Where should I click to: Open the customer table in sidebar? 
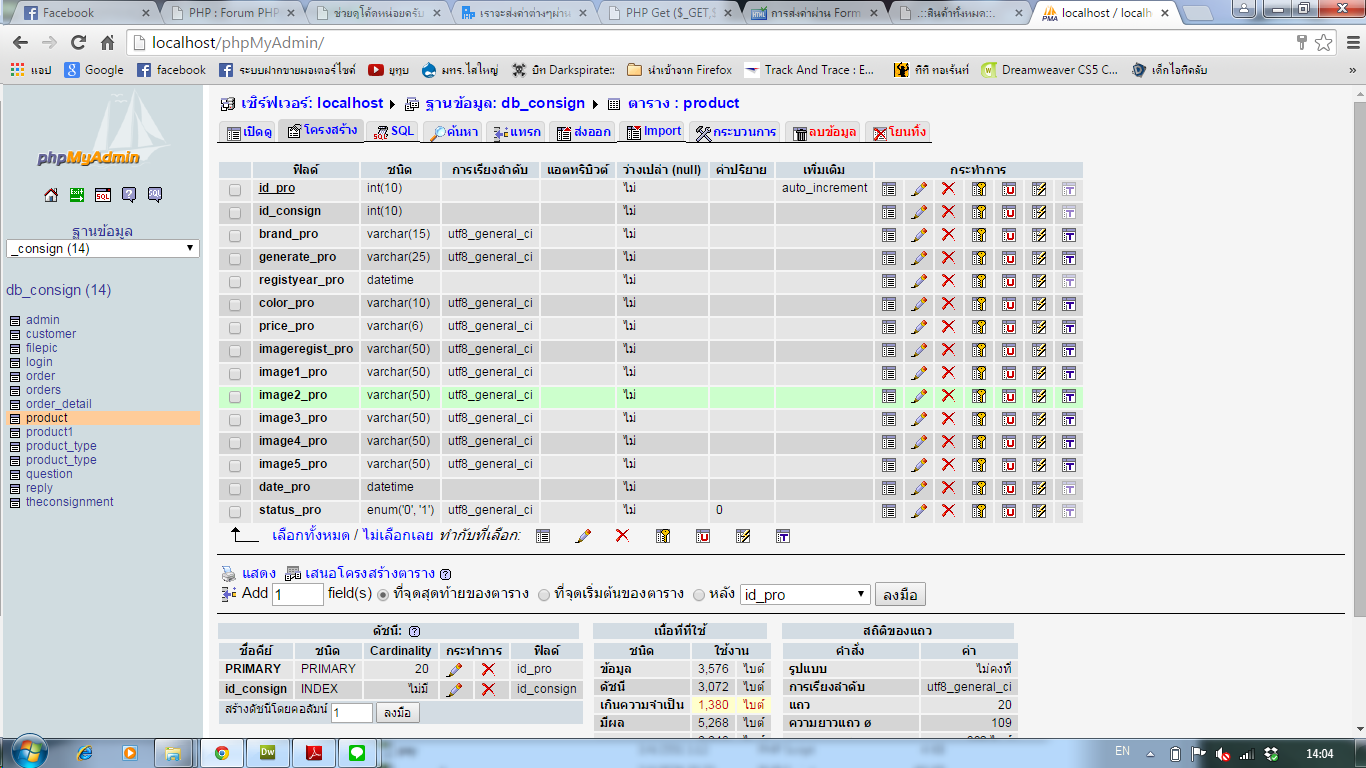[51, 334]
